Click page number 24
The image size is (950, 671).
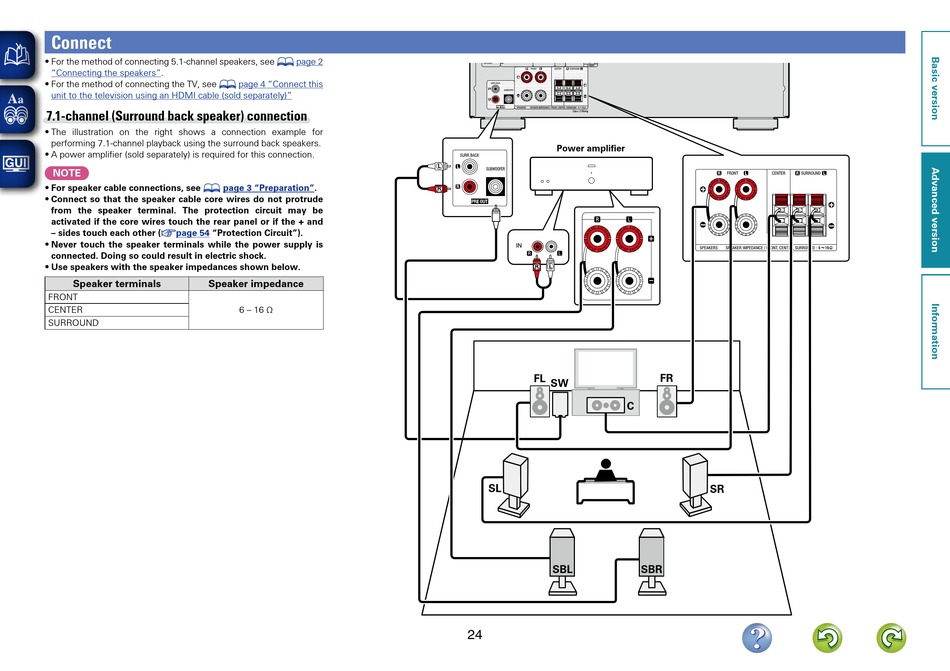474,635
